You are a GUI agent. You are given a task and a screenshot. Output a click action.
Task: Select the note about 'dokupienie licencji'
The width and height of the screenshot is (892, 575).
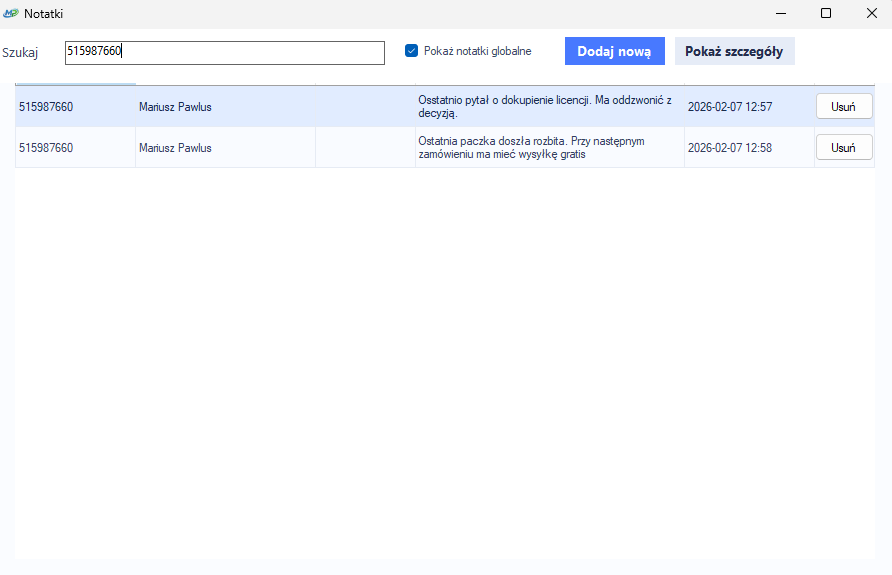[x=545, y=107]
